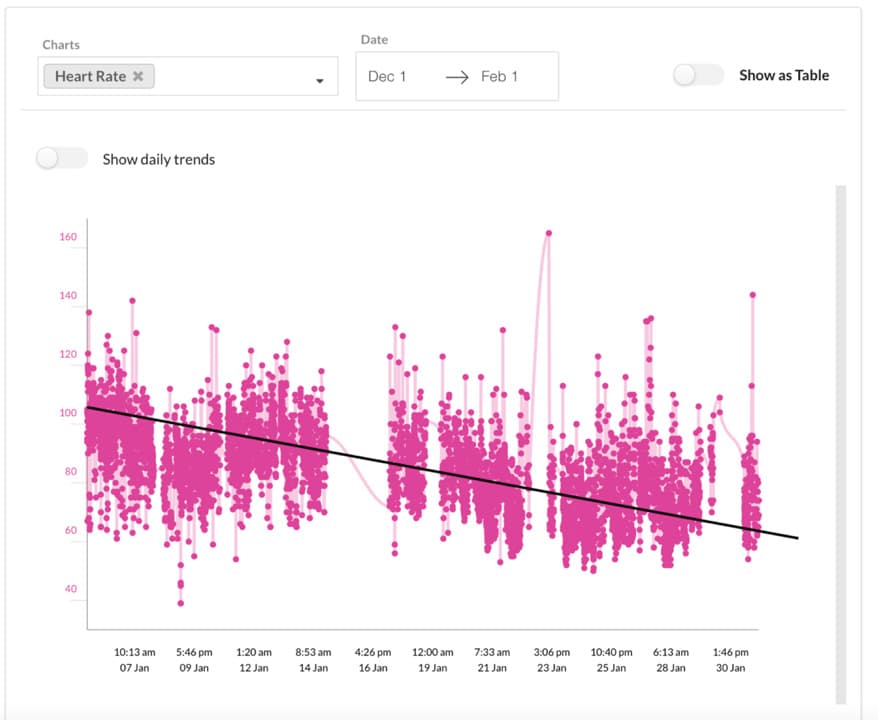
Task: Click the Date field label
Action: (x=375, y=40)
